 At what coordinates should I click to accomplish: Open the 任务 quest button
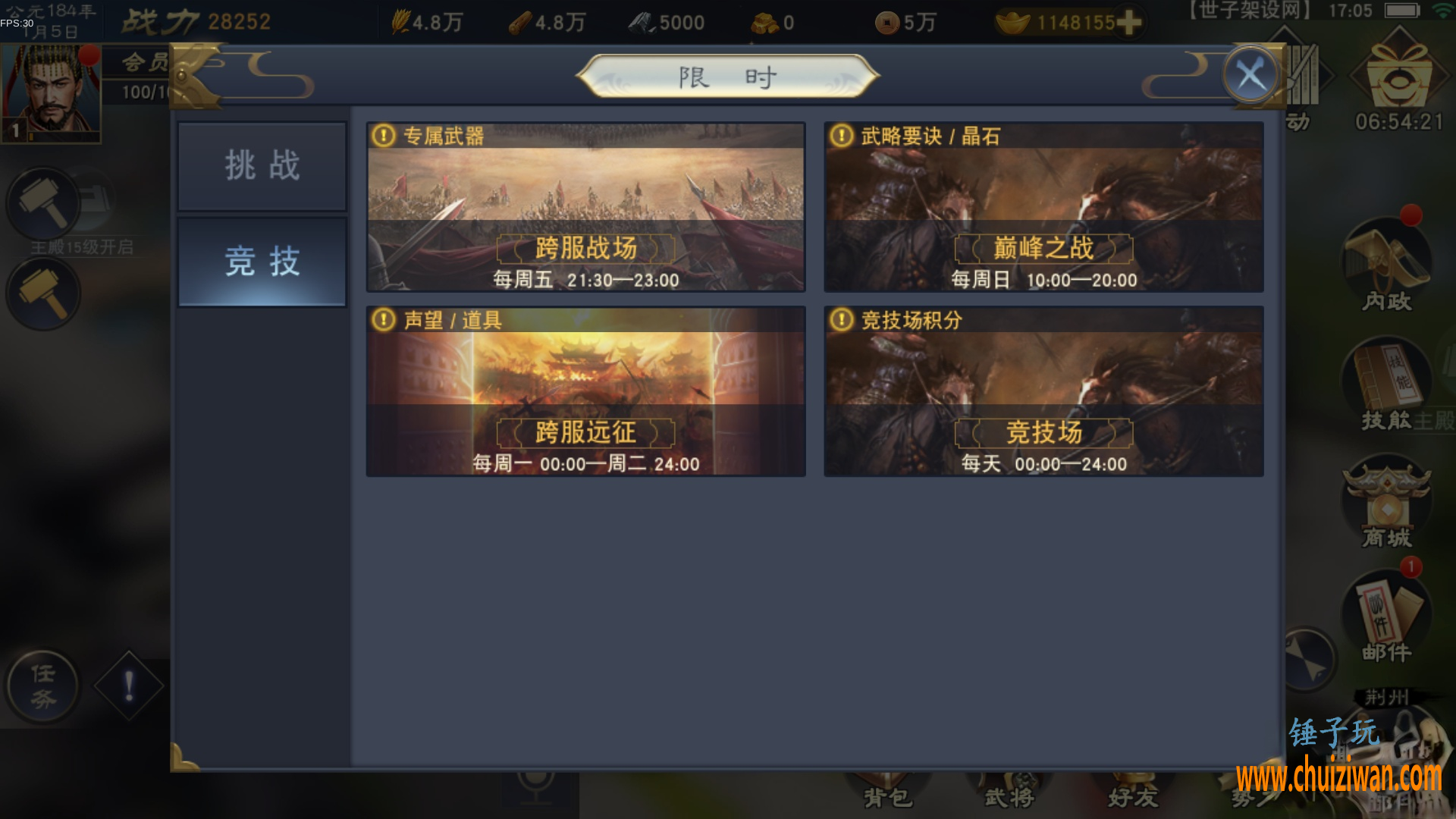point(42,686)
